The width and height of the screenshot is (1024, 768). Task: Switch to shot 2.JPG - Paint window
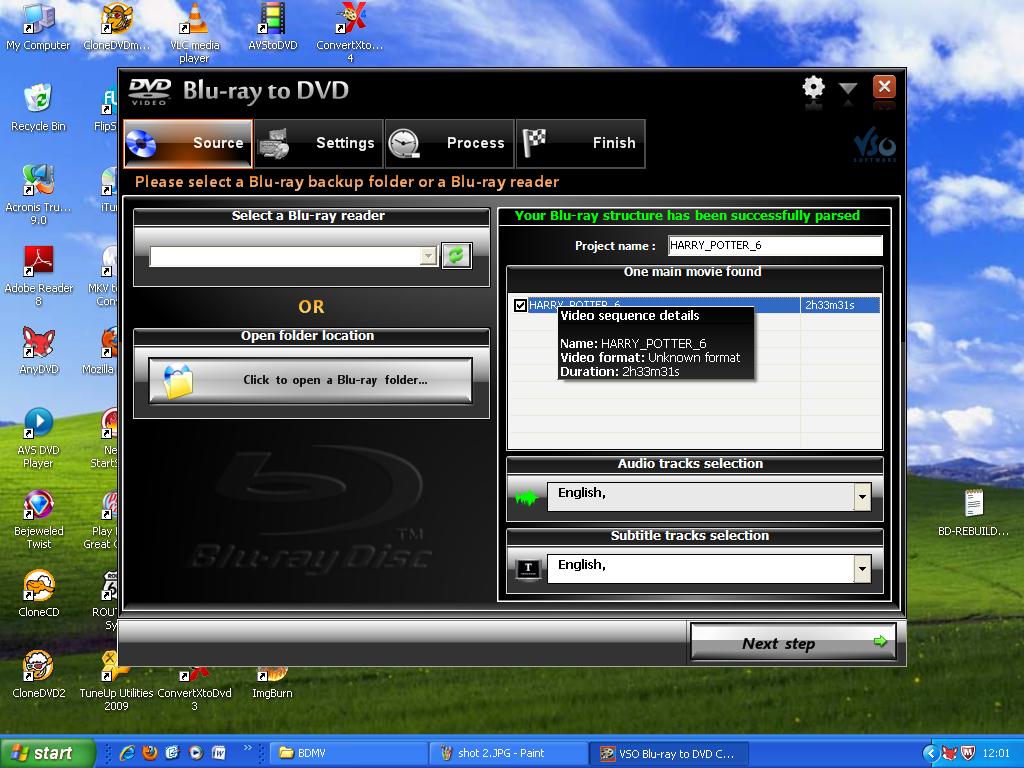507,753
